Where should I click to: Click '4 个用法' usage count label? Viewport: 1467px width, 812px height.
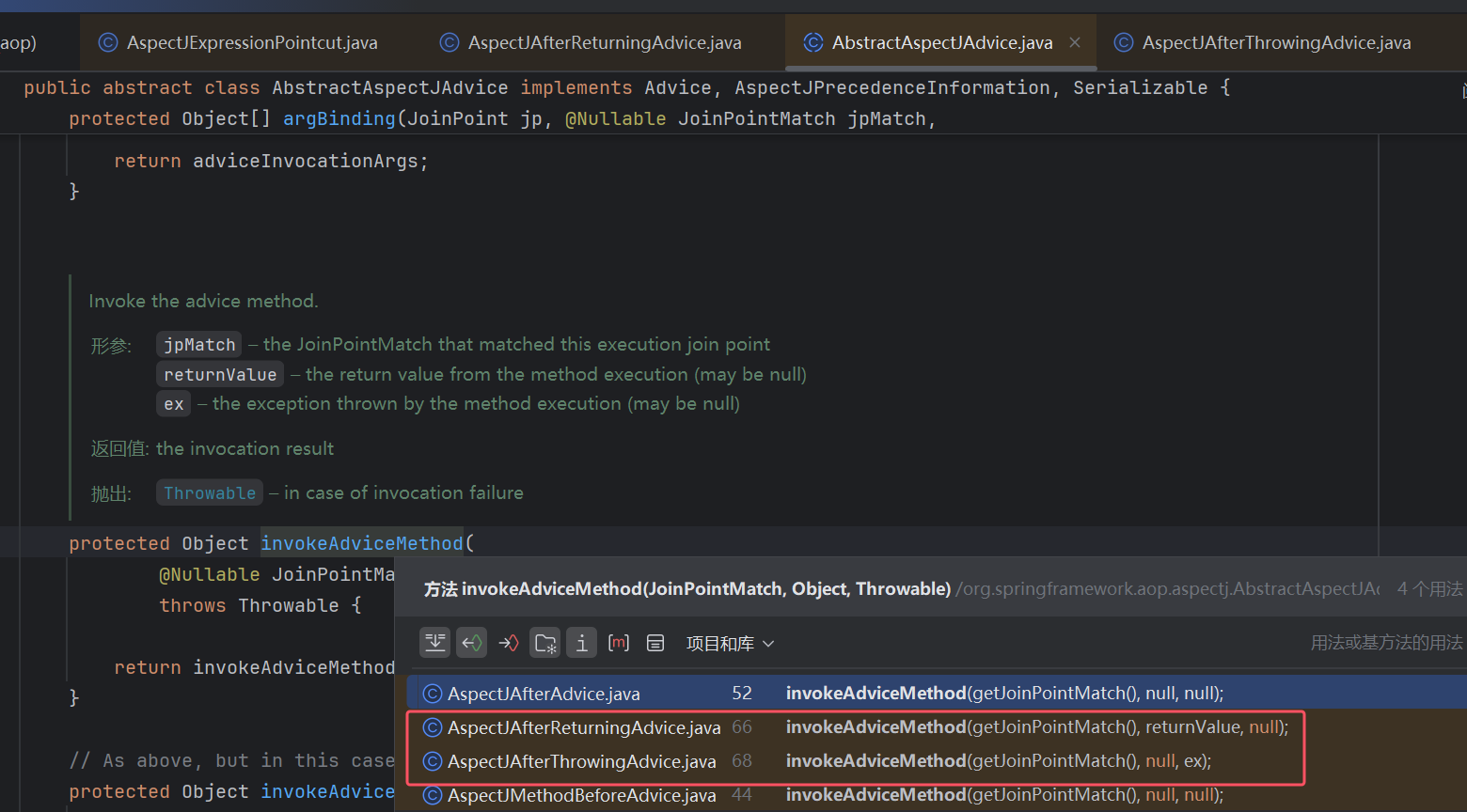click(1429, 589)
